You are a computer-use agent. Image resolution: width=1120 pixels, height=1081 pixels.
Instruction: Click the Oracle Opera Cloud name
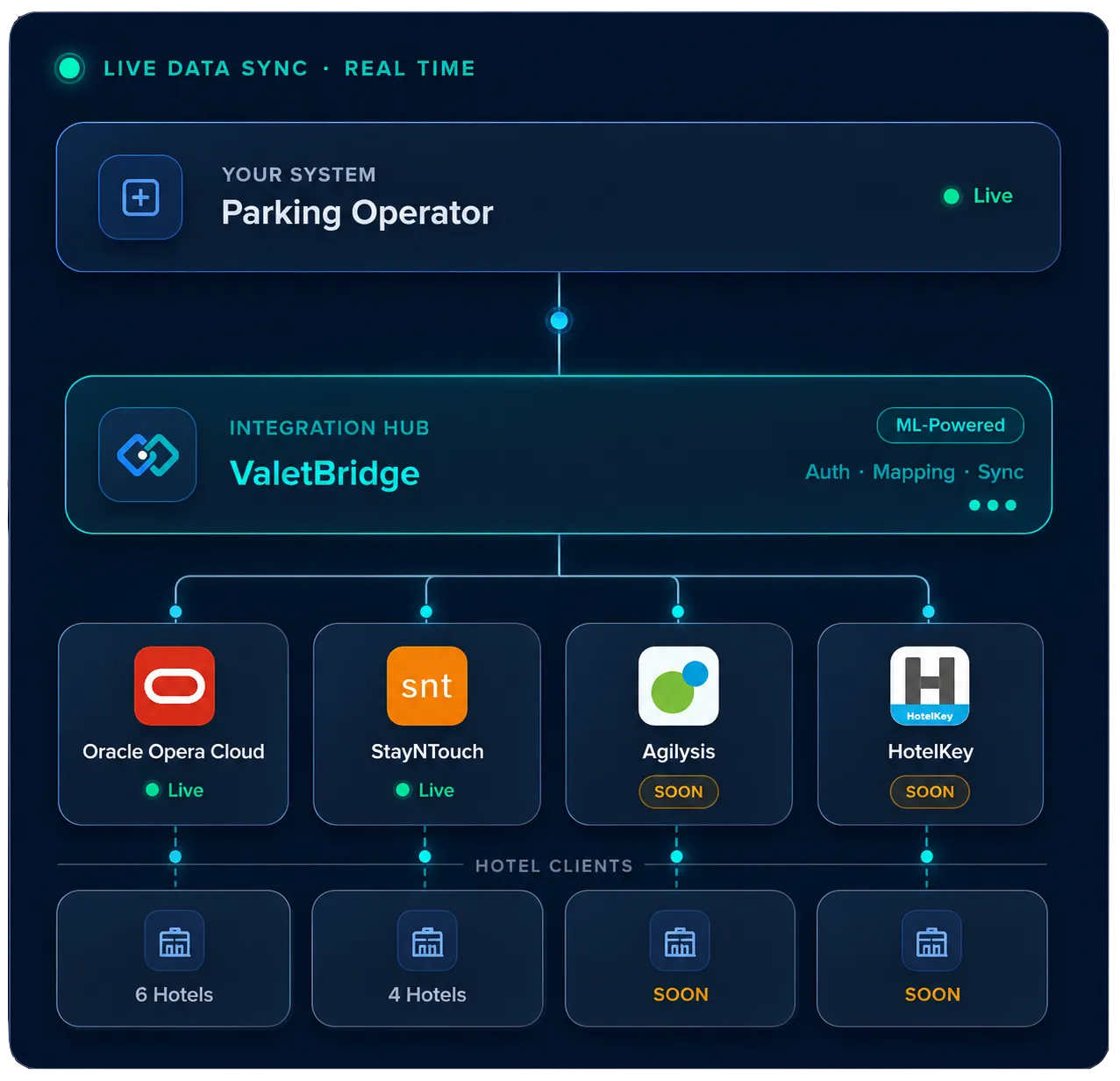[174, 752]
